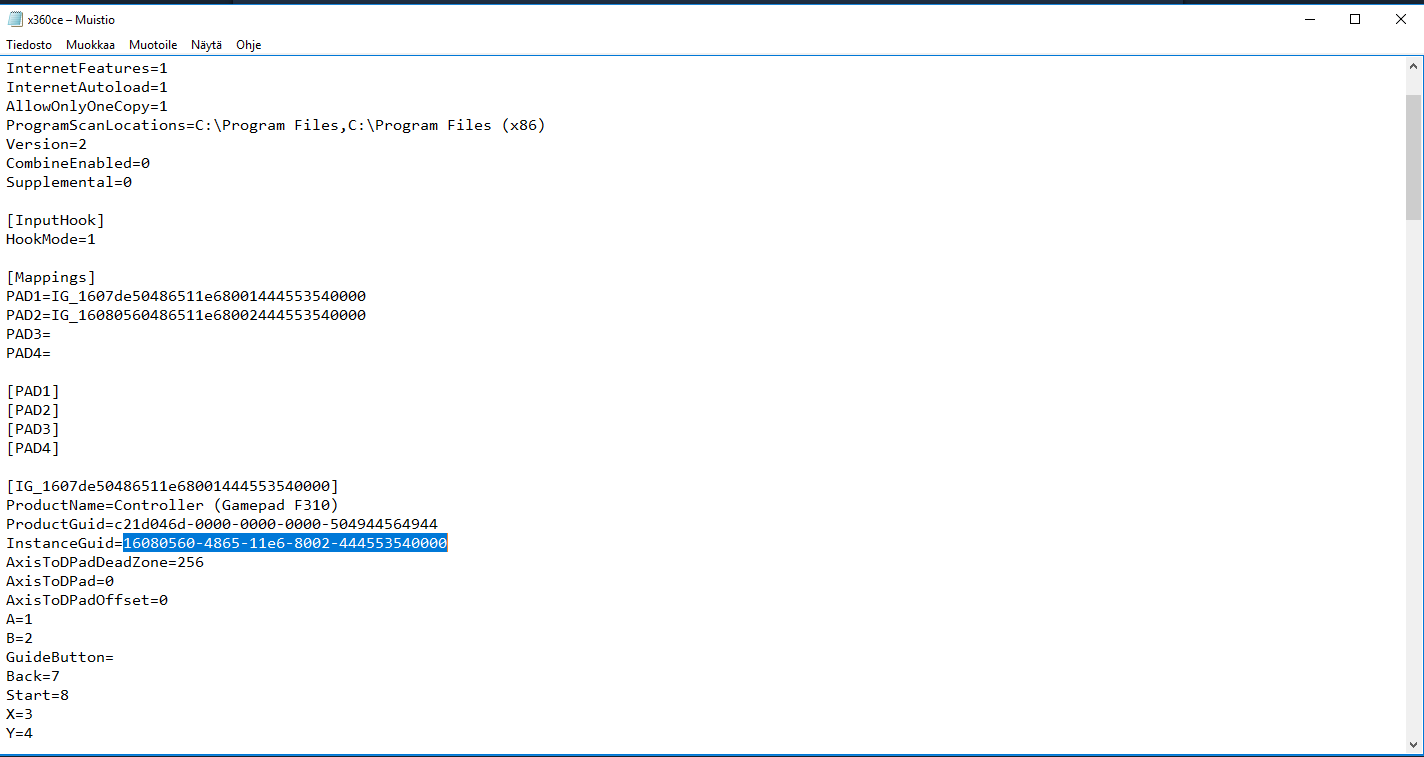This screenshot has width=1424, height=757.
Task: Maximize the Muistio window
Action: (x=1355, y=19)
